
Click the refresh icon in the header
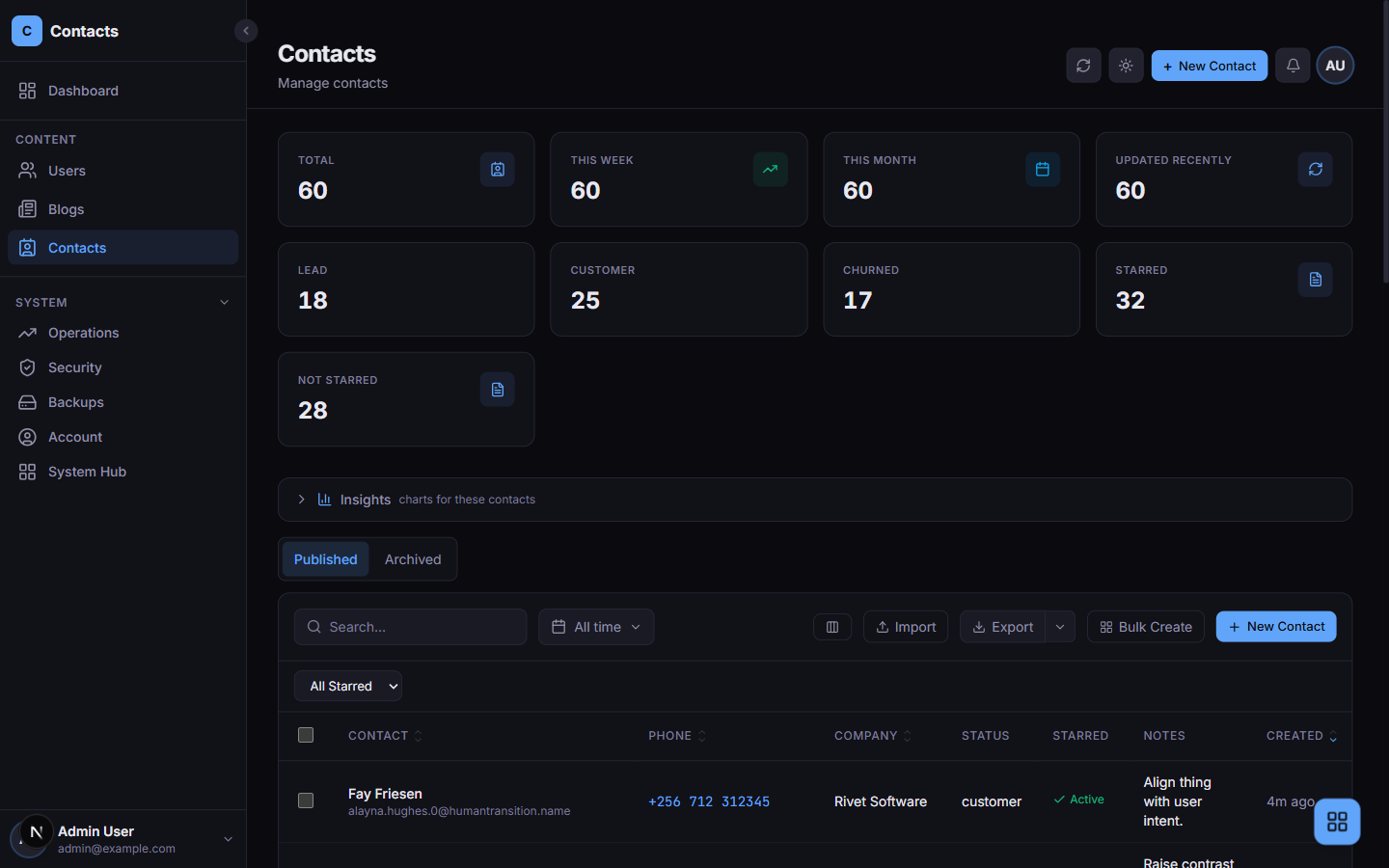(x=1083, y=66)
